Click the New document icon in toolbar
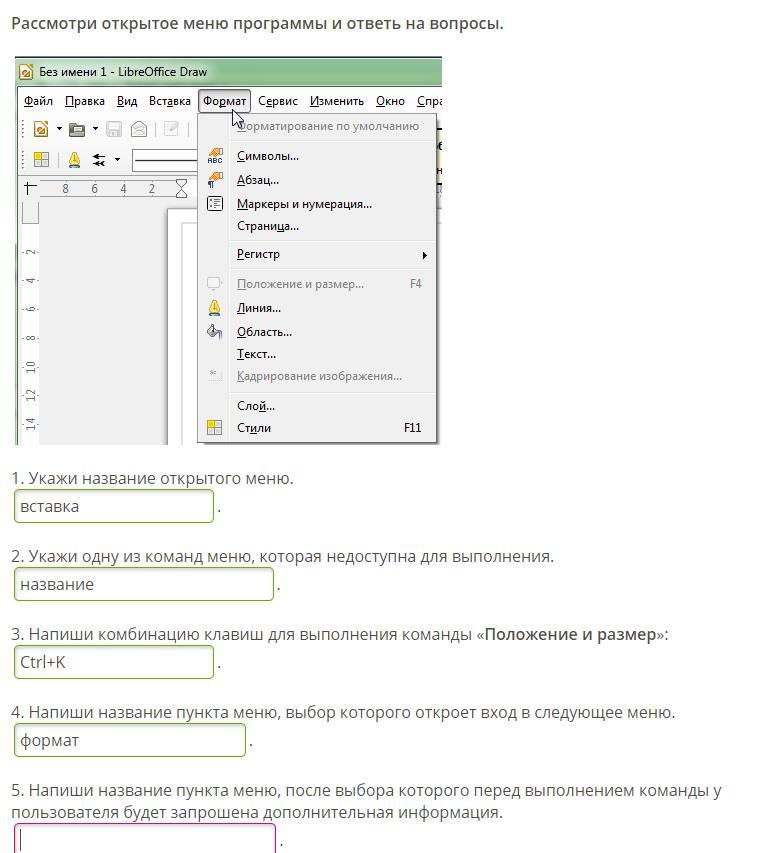Viewport: 768px width, 853px height. (41, 129)
